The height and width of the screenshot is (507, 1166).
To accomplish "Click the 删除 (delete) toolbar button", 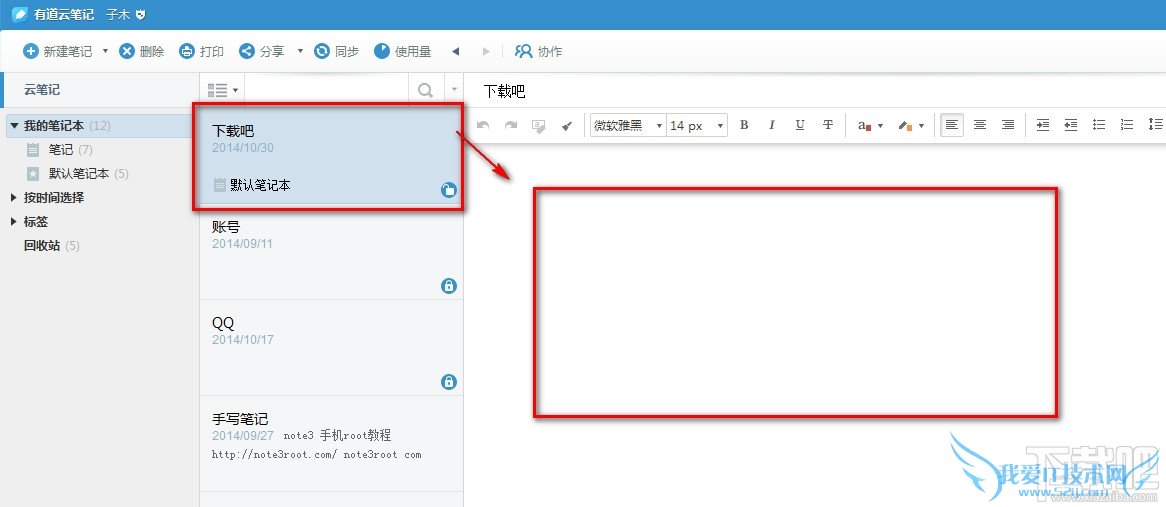I will (x=142, y=51).
